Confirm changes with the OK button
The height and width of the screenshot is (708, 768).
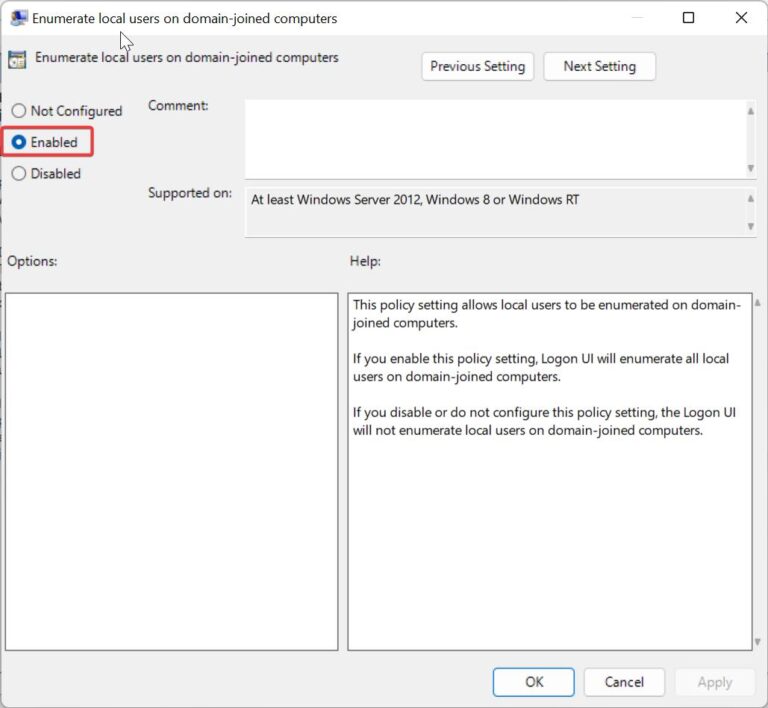coord(534,682)
